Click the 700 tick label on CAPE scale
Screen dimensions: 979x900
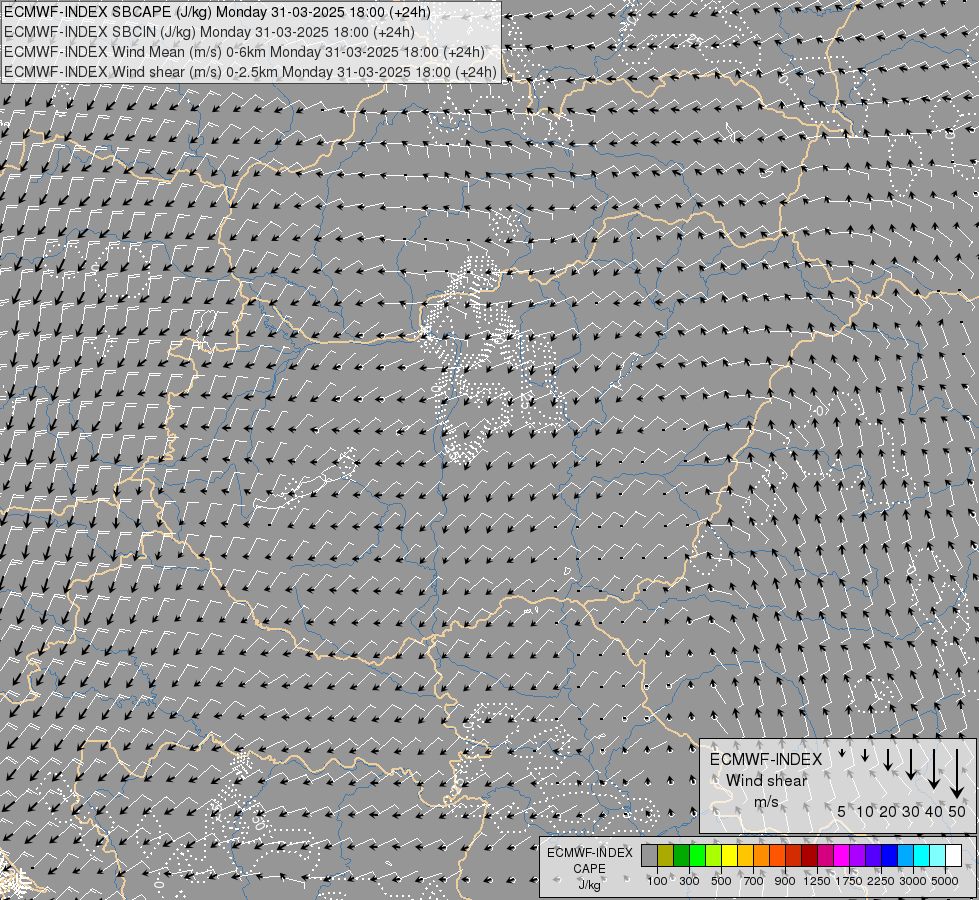click(x=754, y=881)
